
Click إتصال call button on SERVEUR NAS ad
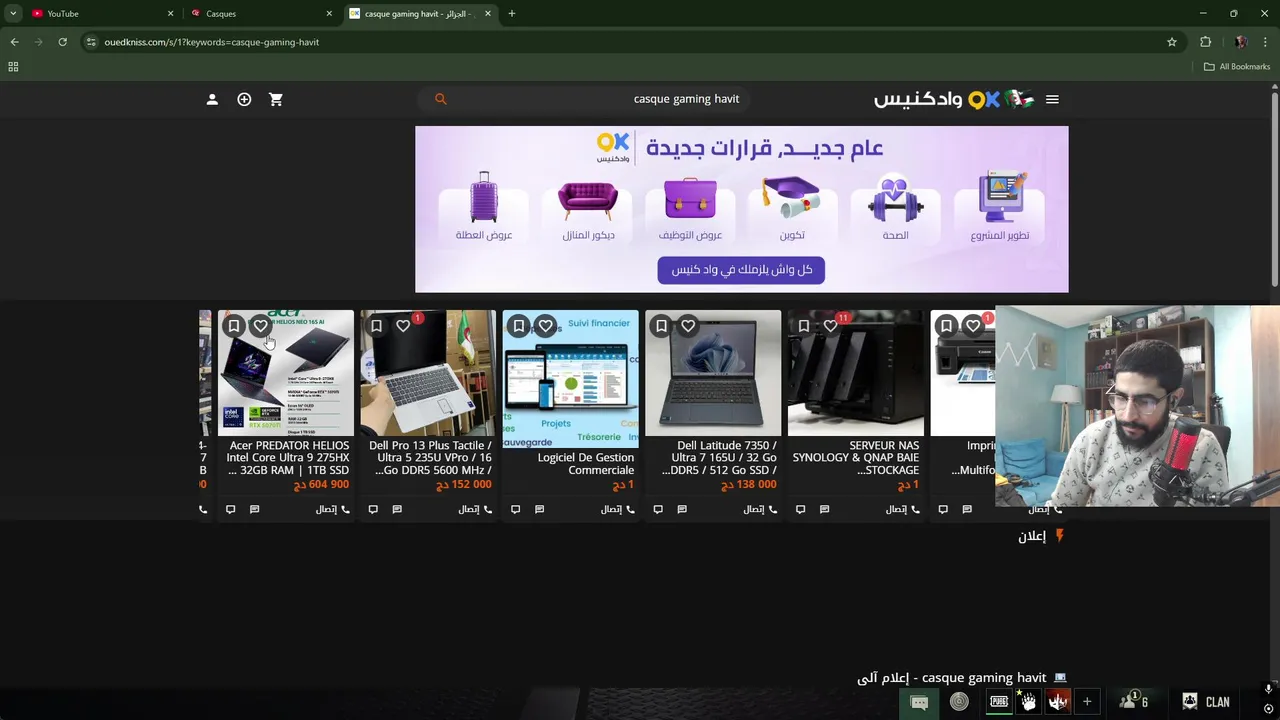[902, 509]
